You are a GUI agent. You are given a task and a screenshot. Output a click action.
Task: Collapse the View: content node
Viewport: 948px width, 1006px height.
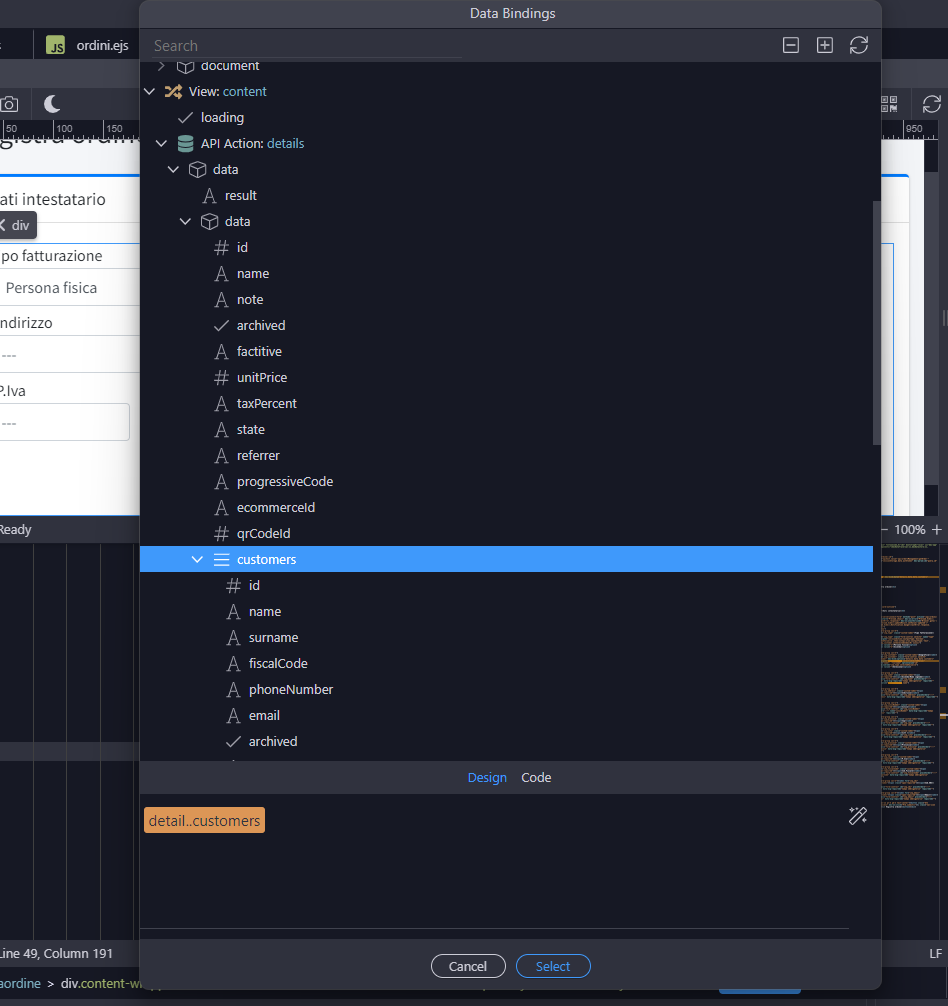point(149,91)
